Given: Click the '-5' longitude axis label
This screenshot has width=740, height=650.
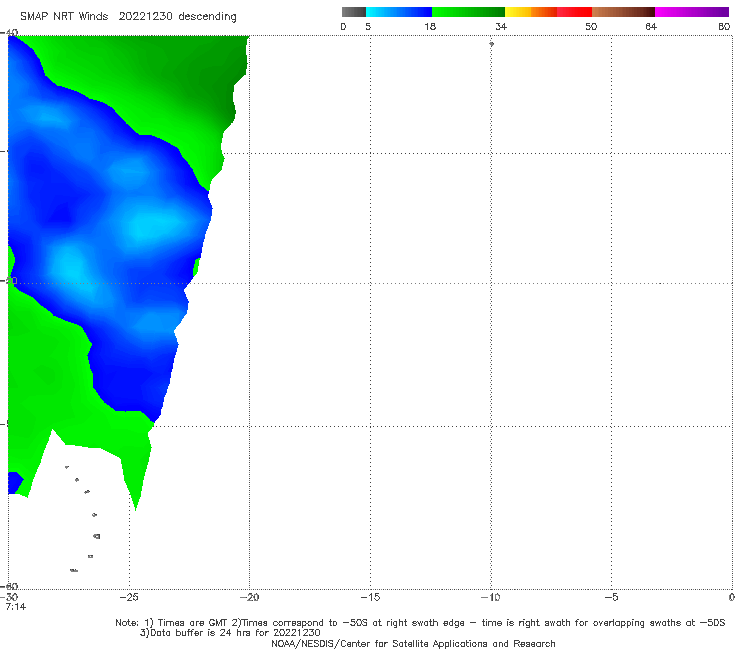Looking at the screenshot, I should 612,597.
